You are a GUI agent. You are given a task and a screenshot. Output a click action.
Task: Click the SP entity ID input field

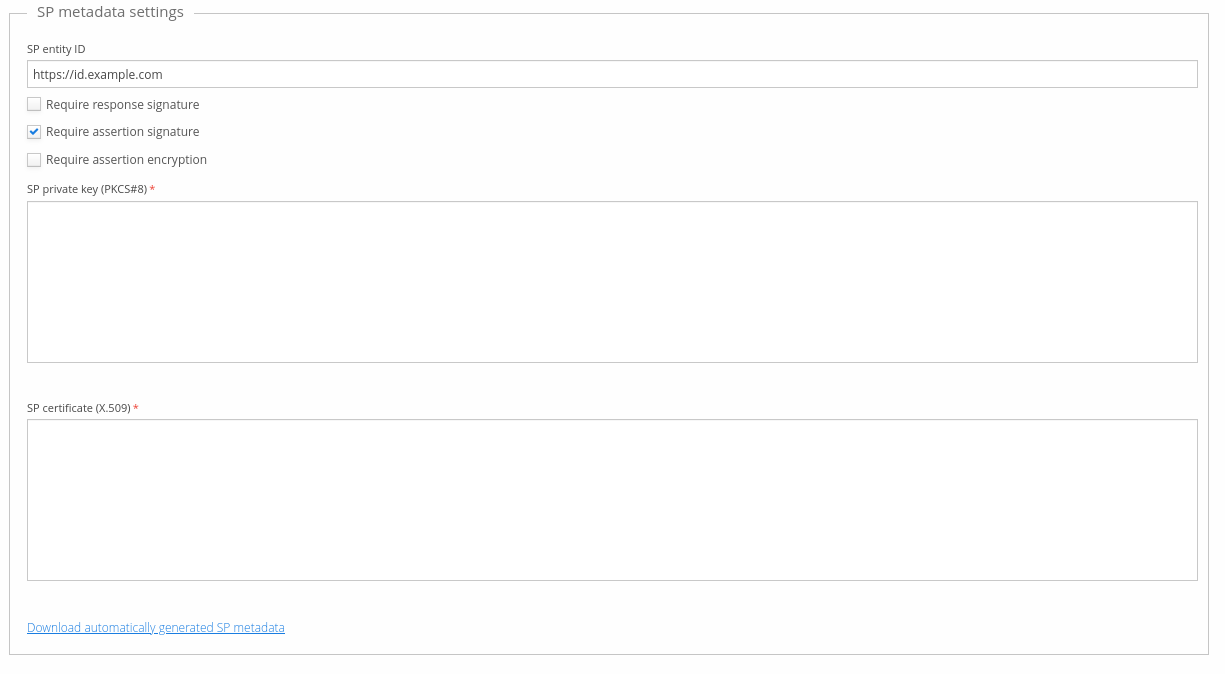pyautogui.click(x=612, y=74)
